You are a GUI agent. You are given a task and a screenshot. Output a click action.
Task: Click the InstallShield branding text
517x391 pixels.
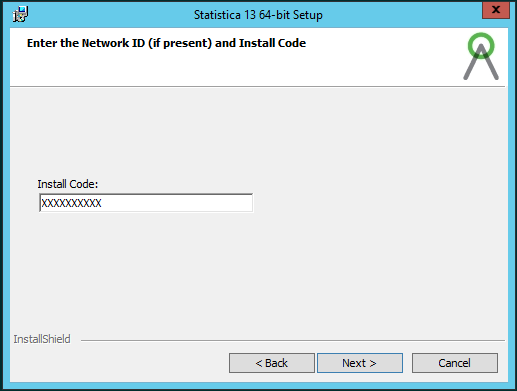[x=42, y=339]
